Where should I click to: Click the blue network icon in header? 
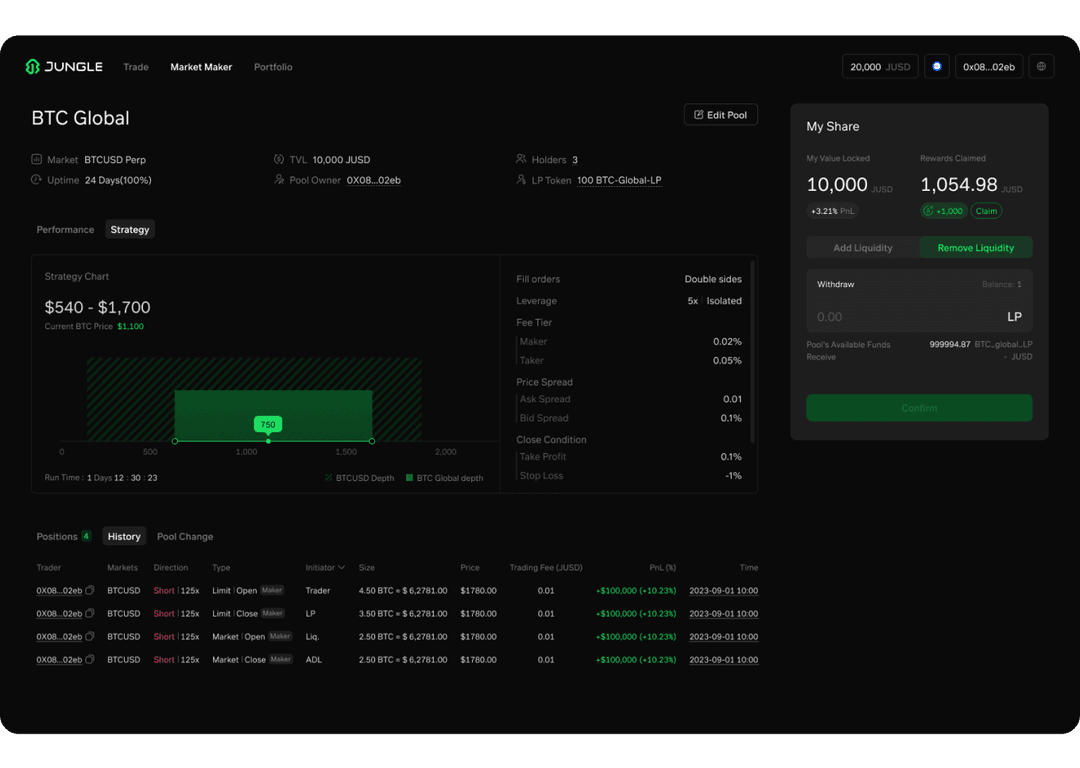coord(936,67)
